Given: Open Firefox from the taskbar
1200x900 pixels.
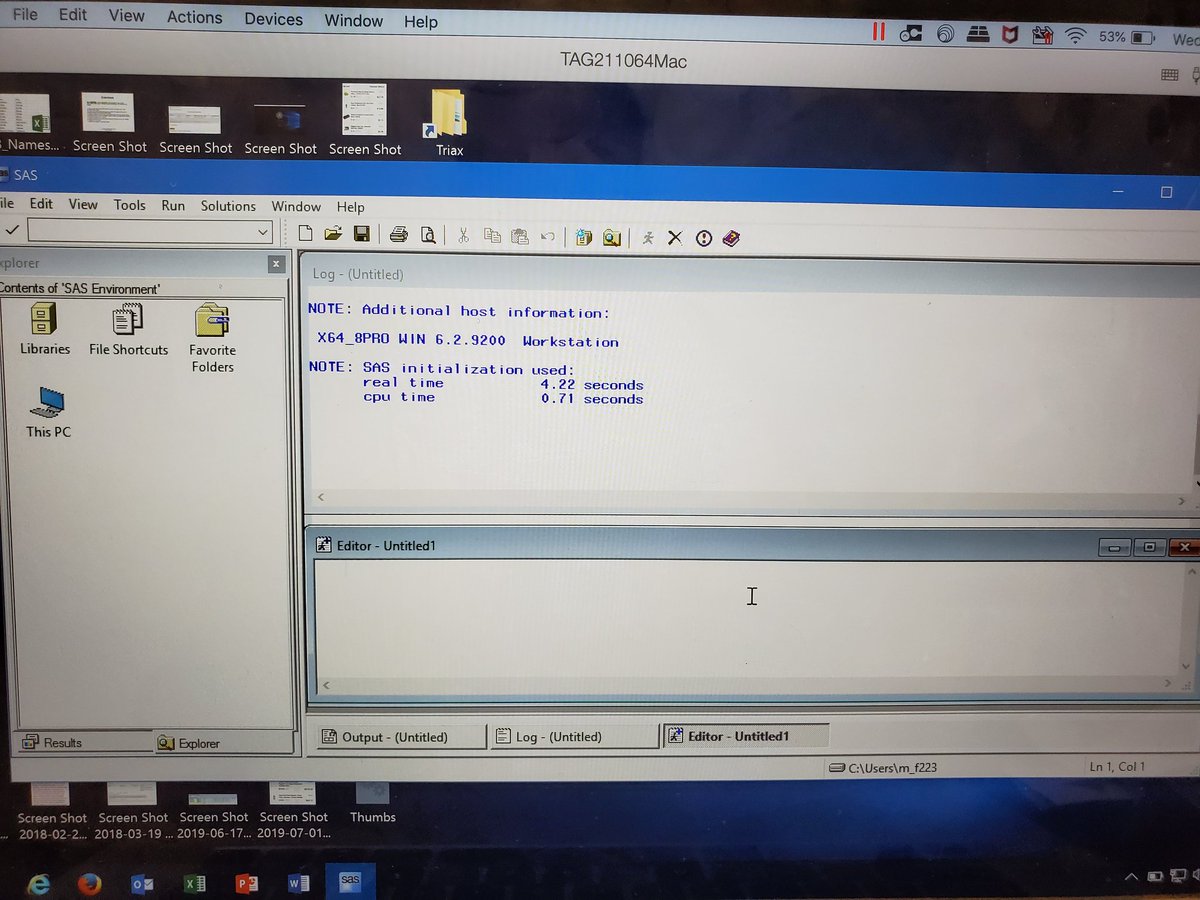Looking at the screenshot, I should tap(91, 884).
